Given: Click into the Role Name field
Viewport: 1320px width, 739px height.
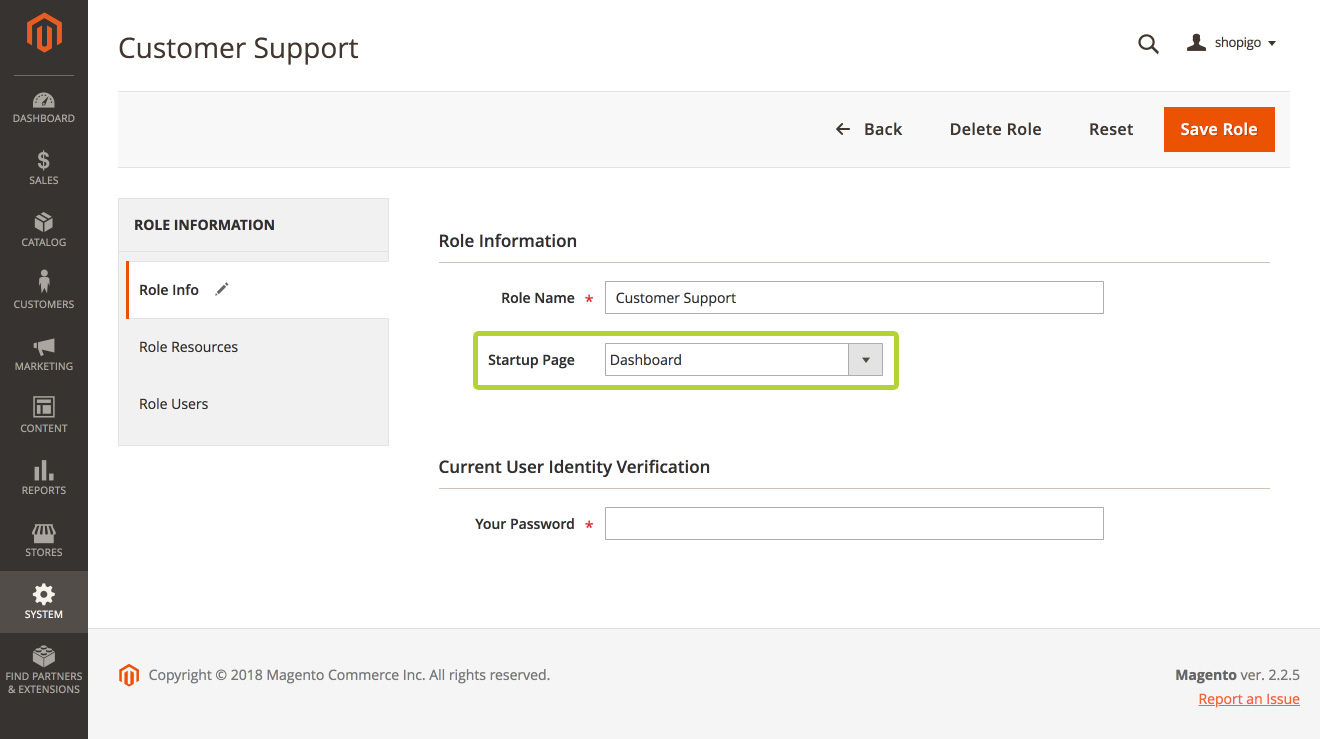Looking at the screenshot, I should (x=854, y=298).
